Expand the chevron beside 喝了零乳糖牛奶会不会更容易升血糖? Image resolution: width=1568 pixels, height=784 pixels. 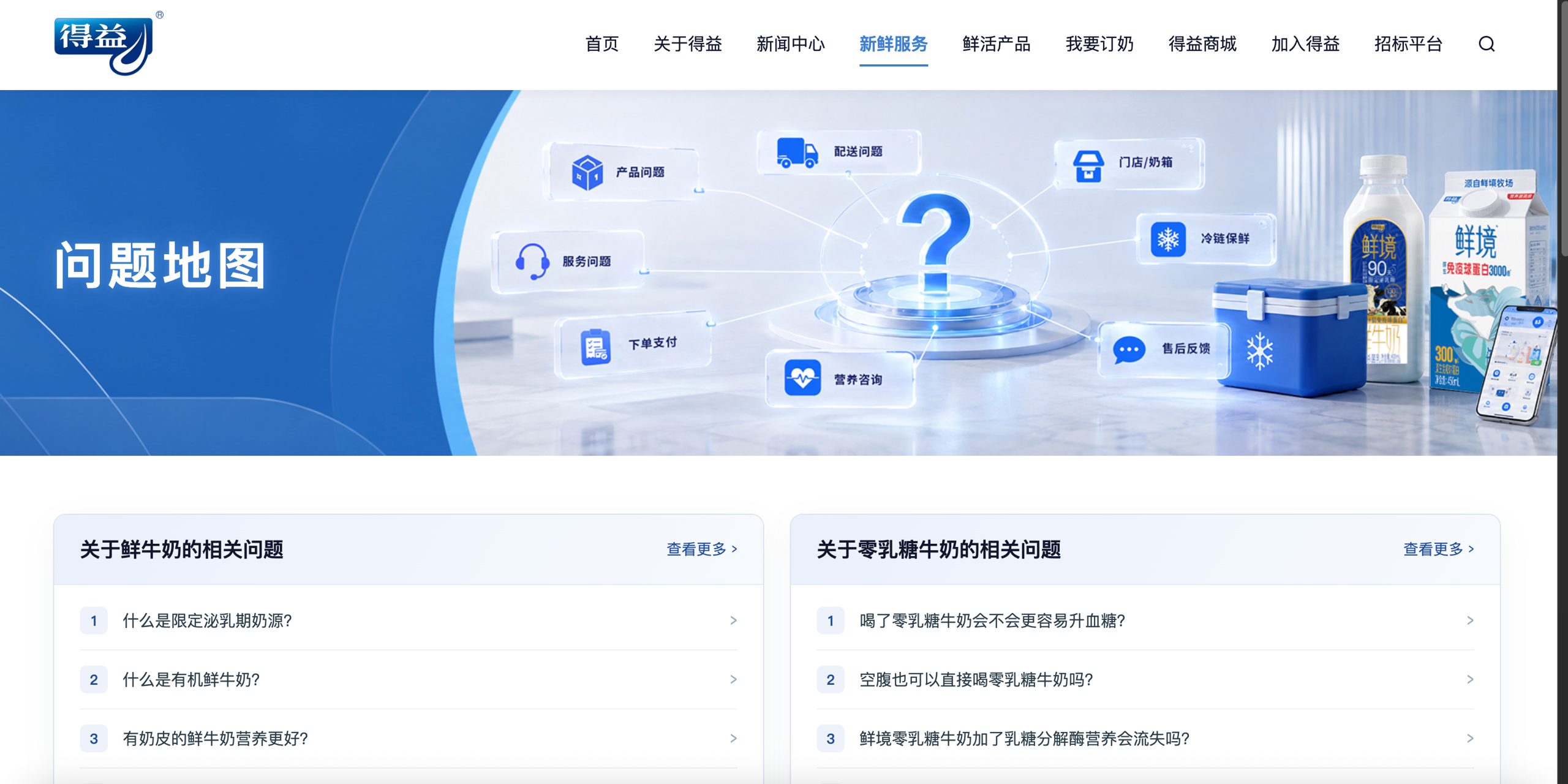click(1470, 620)
